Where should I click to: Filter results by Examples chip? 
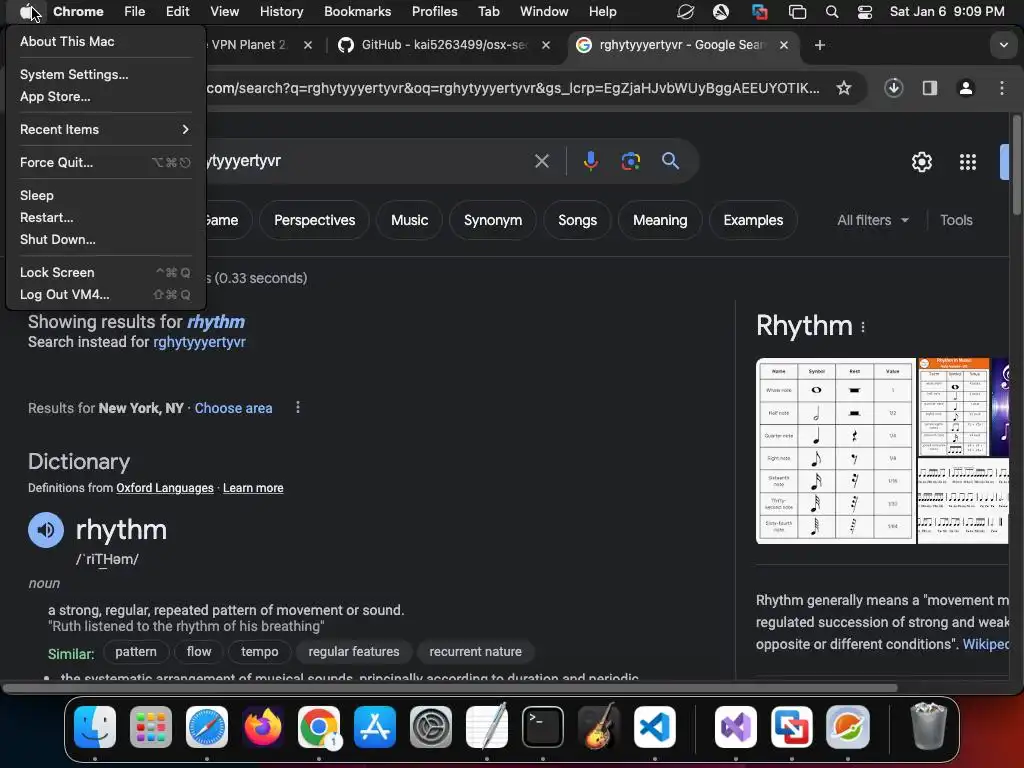[x=752, y=220]
